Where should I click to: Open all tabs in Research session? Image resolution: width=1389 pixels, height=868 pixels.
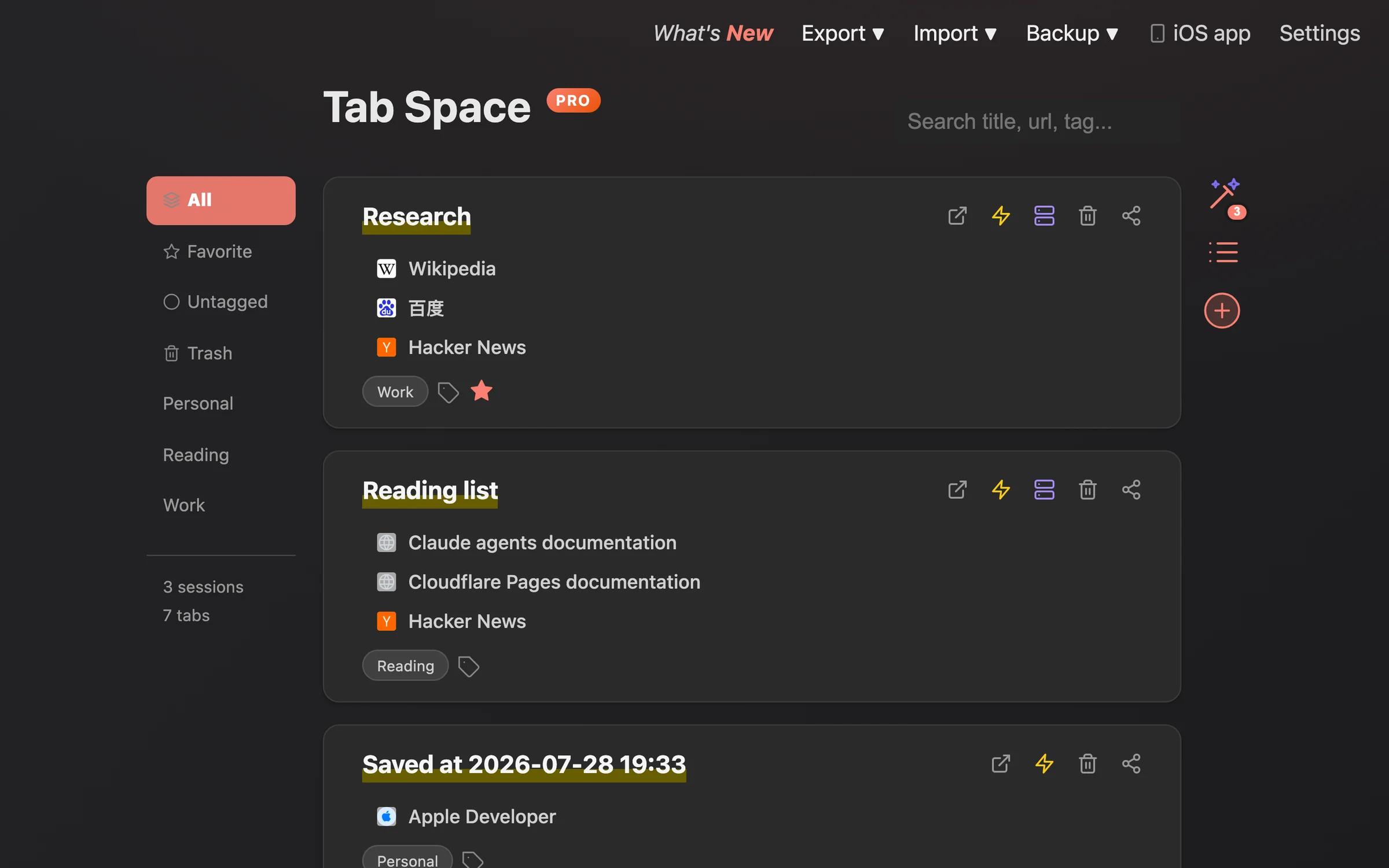click(x=957, y=216)
